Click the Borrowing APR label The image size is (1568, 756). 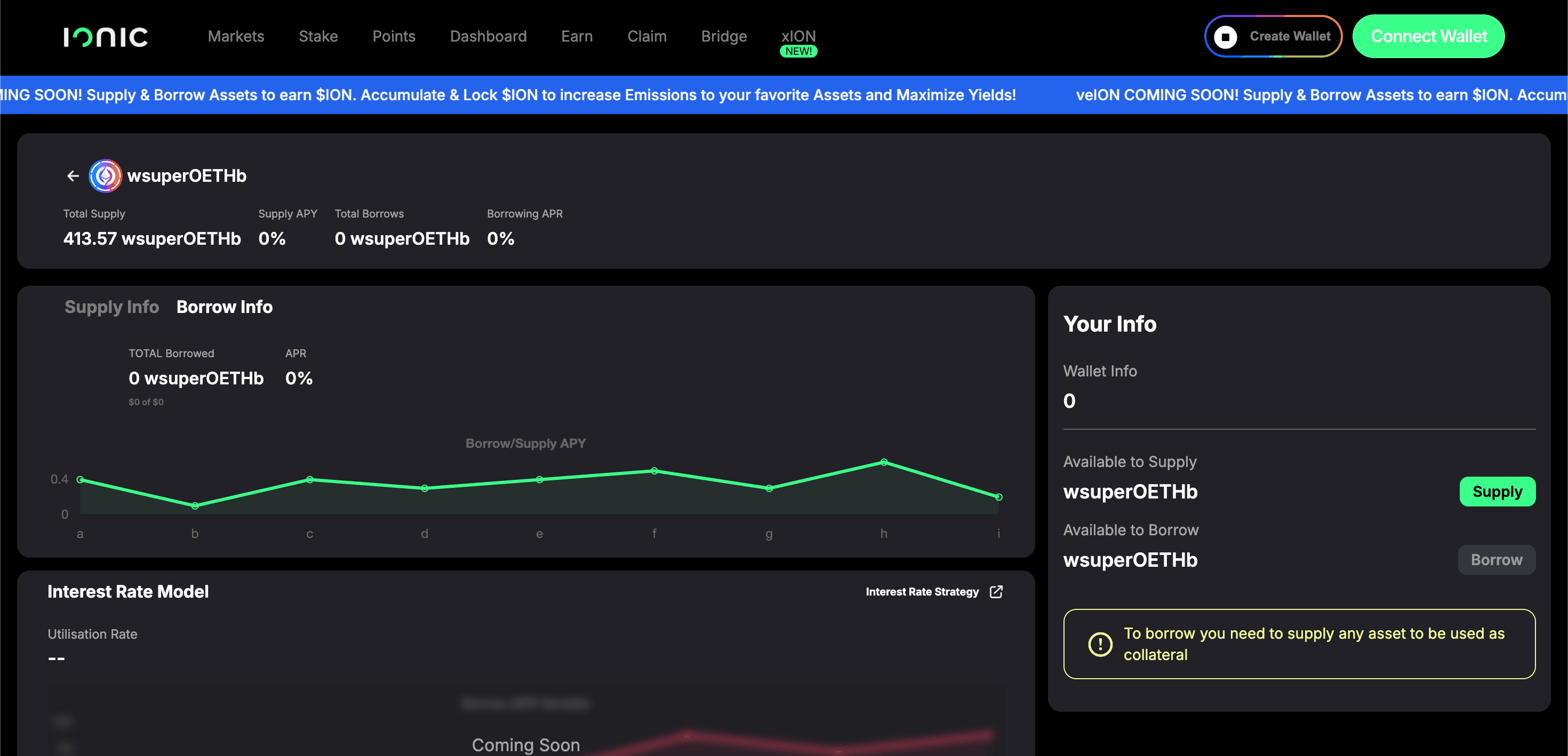pyautogui.click(x=524, y=214)
